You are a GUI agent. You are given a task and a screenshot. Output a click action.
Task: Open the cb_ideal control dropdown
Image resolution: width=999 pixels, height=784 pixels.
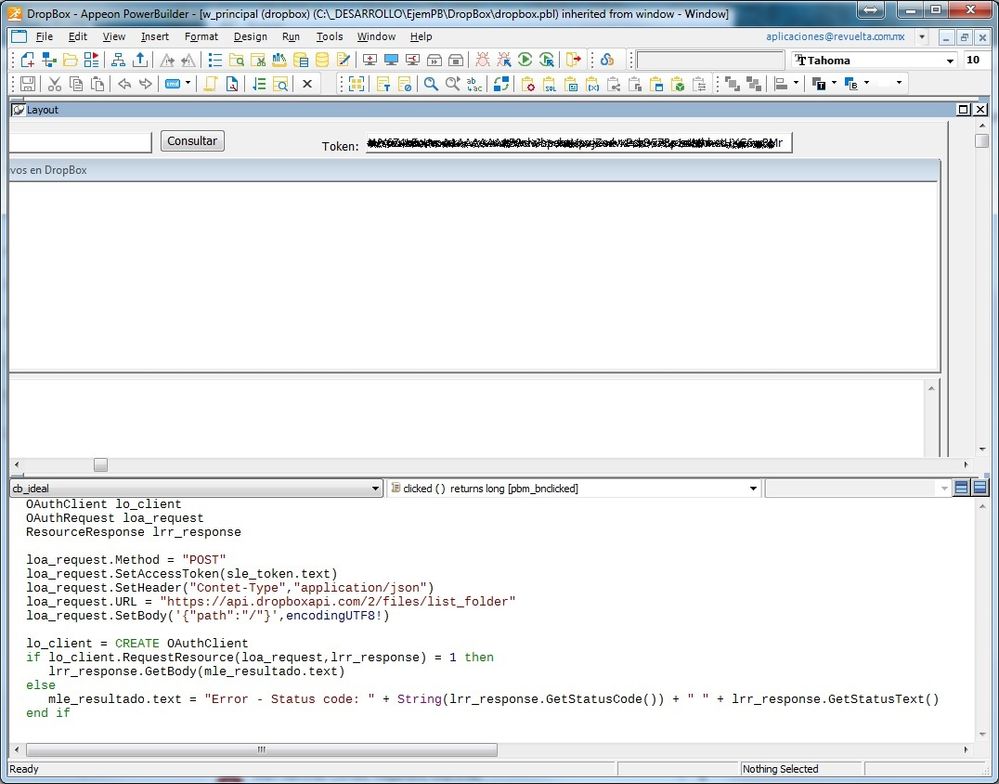click(x=376, y=489)
